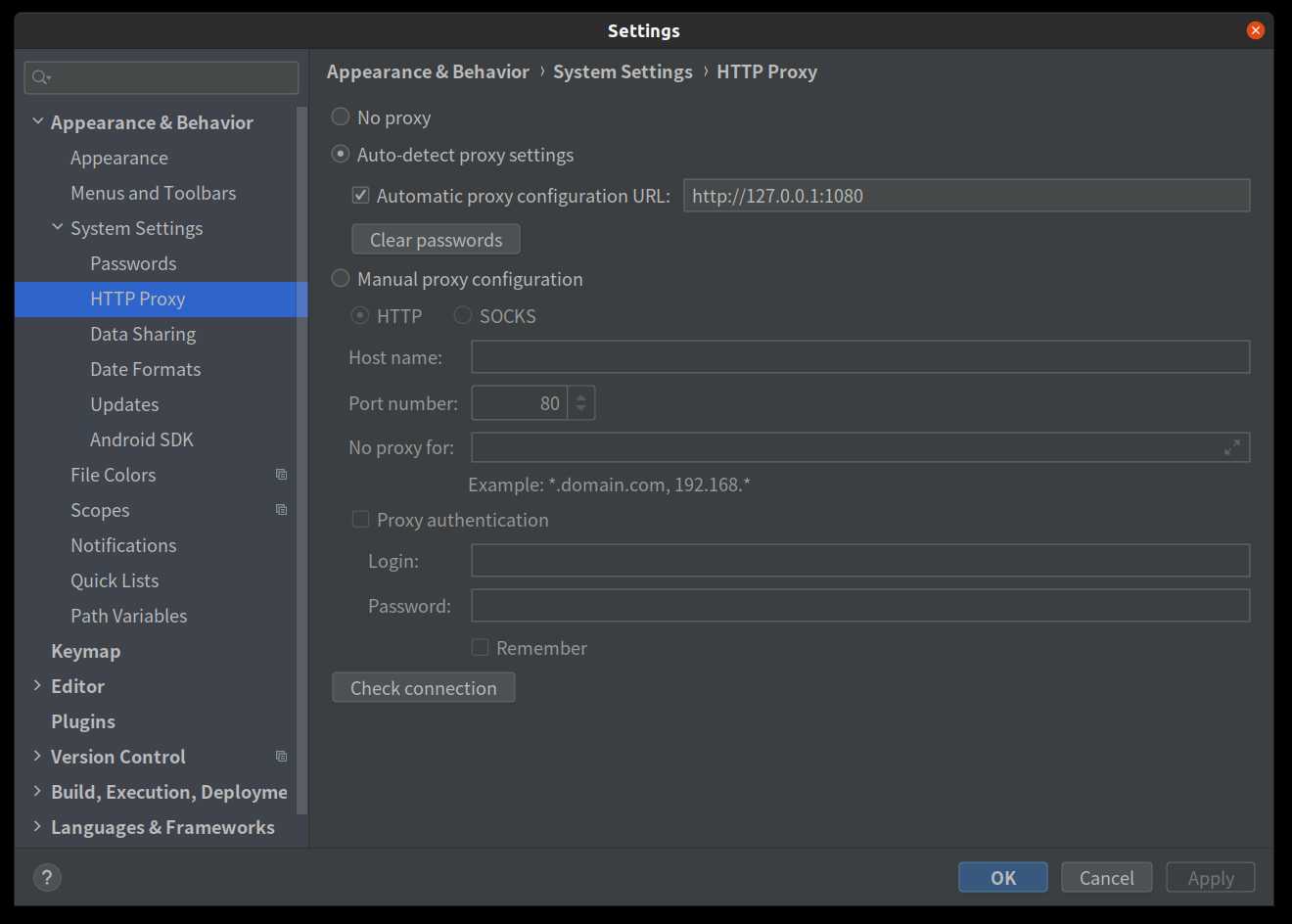Enable the Proxy authentication checkbox
Viewport: 1292px width, 924px height.
[360, 519]
